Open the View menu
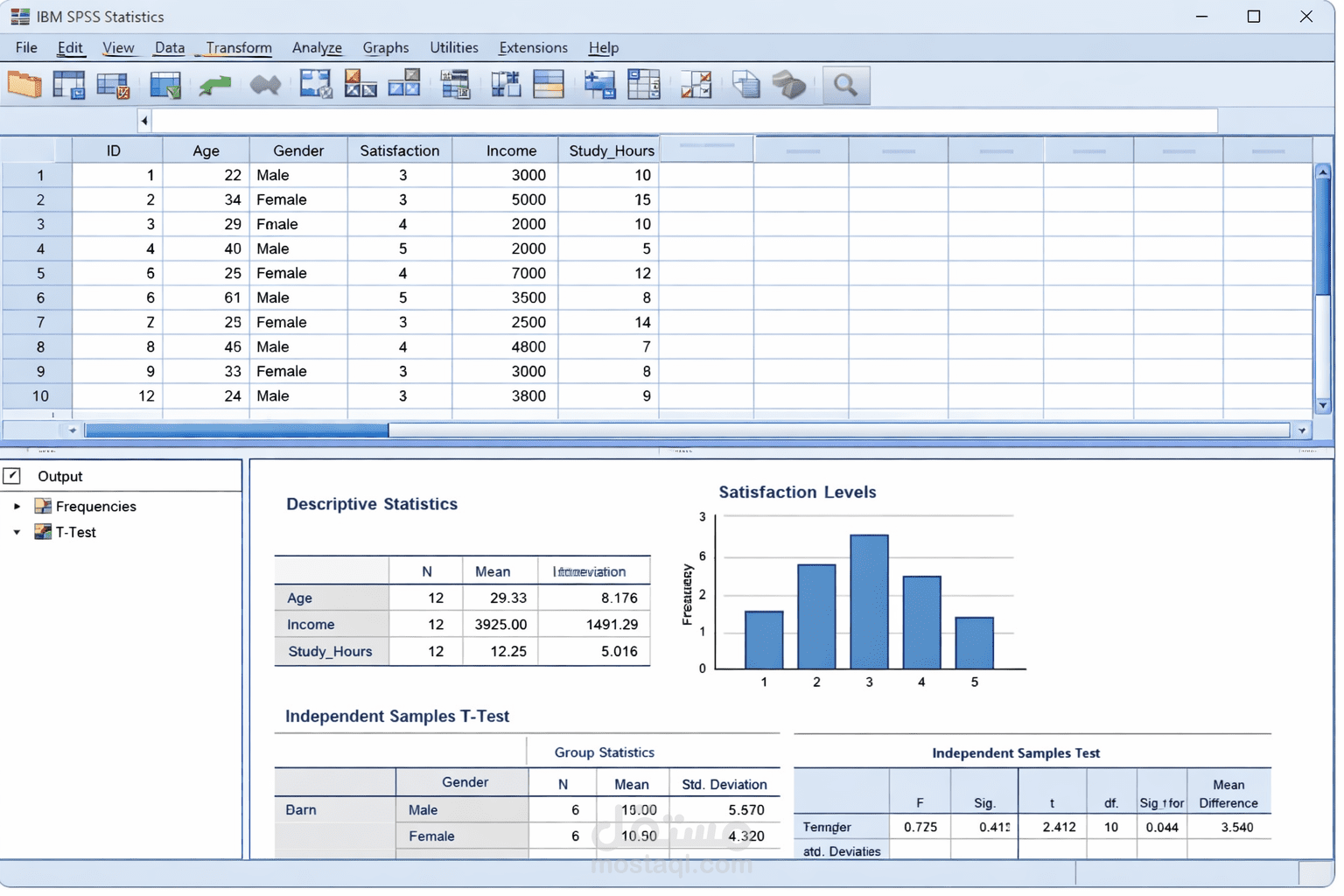Viewport: 1344px width, 896px height. tap(118, 47)
